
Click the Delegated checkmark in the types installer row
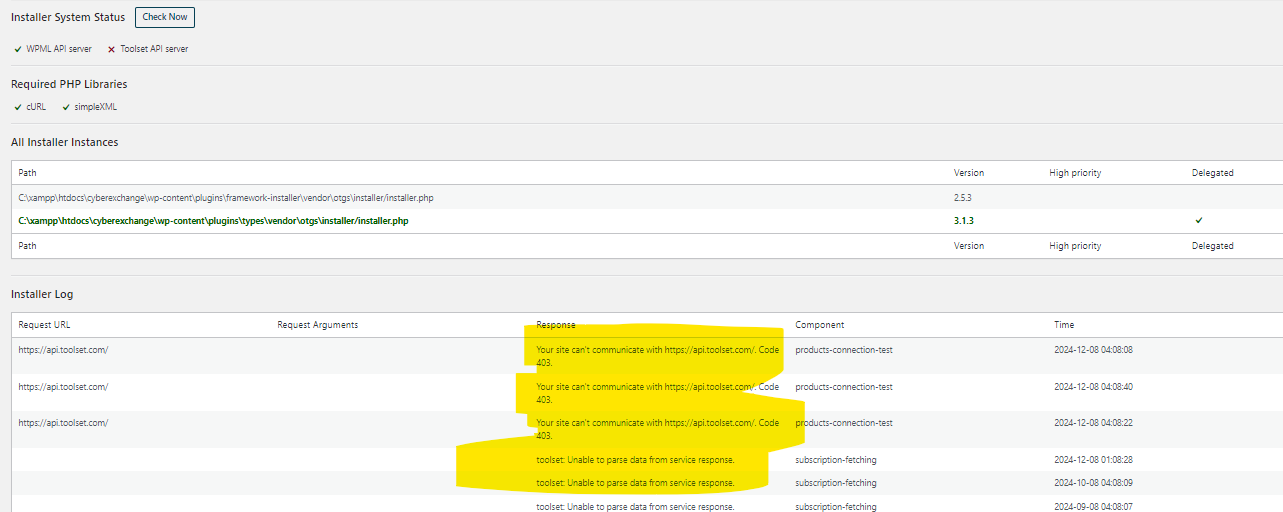[1199, 220]
